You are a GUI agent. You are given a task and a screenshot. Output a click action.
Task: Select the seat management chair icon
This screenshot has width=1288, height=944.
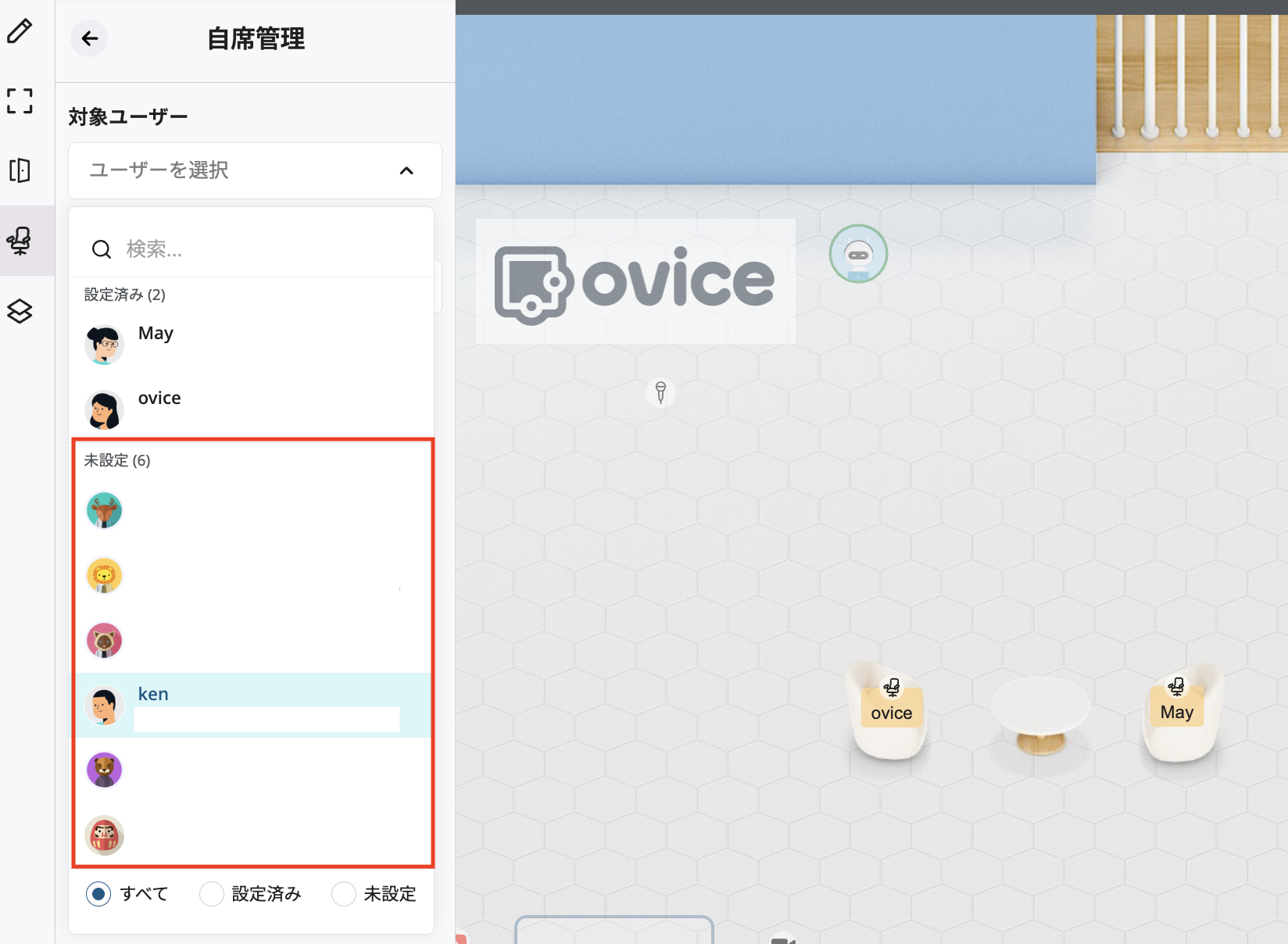[20, 241]
